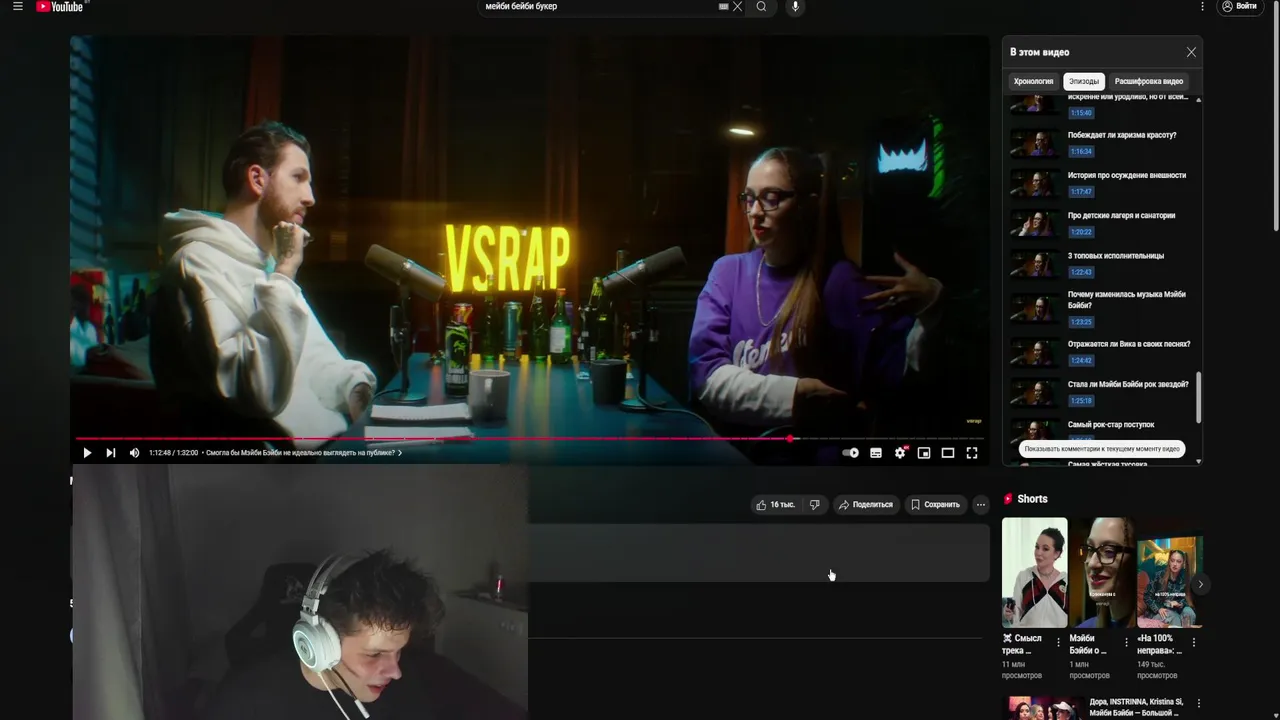
Task: Start voice search with microphone icon
Action: [x=795, y=6]
